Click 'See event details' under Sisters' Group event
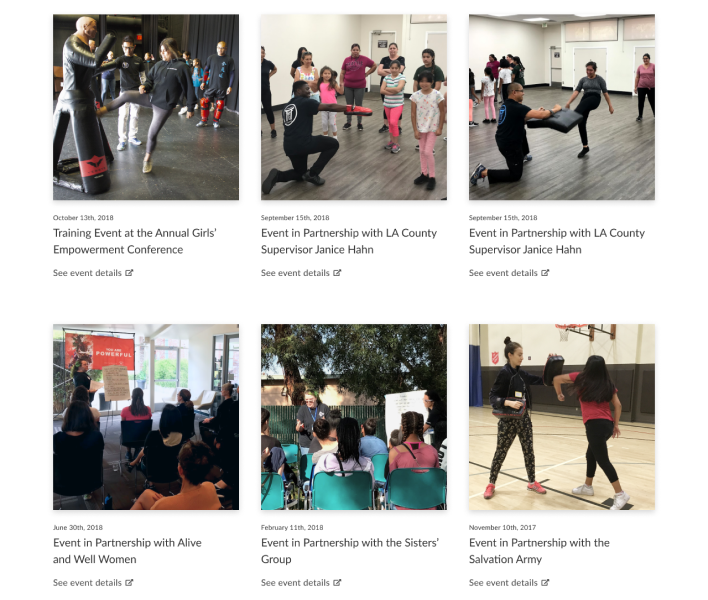Image resolution: width=708 pixels, height=600 pixels. 295,582
